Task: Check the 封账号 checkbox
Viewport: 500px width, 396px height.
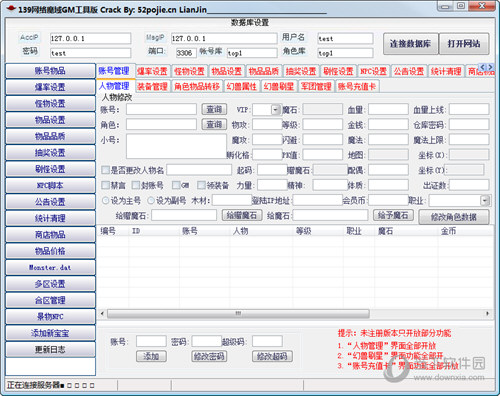Action: click(136, 185)
